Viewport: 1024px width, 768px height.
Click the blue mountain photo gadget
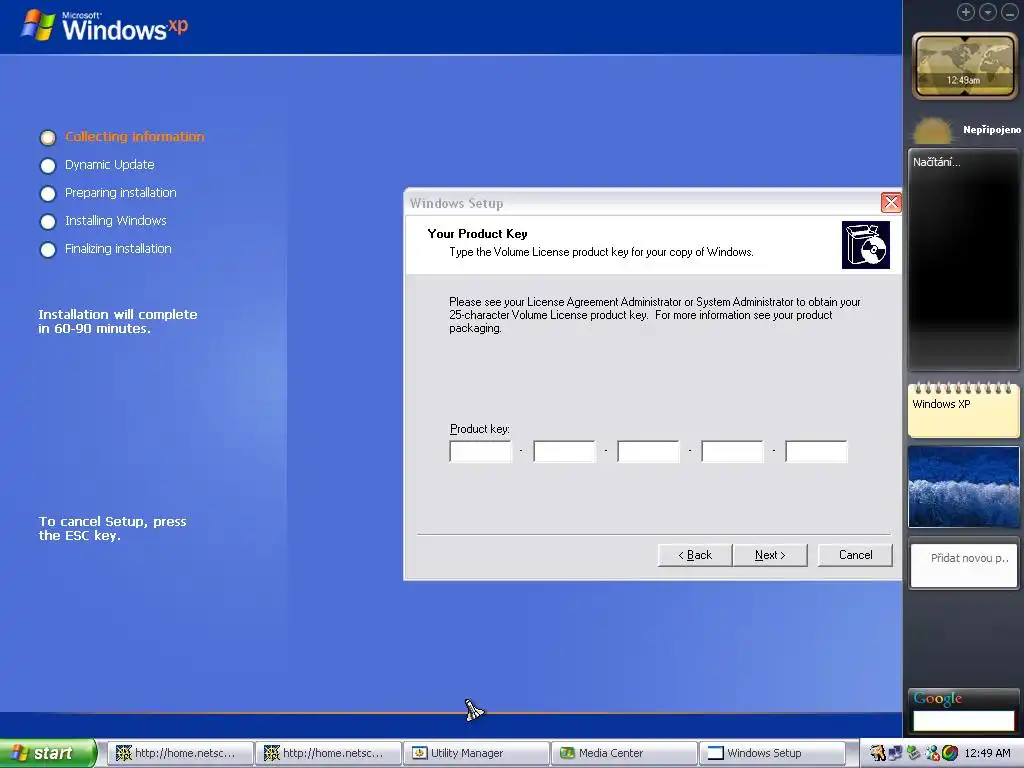pyautogui.click(x=963, y=487)
